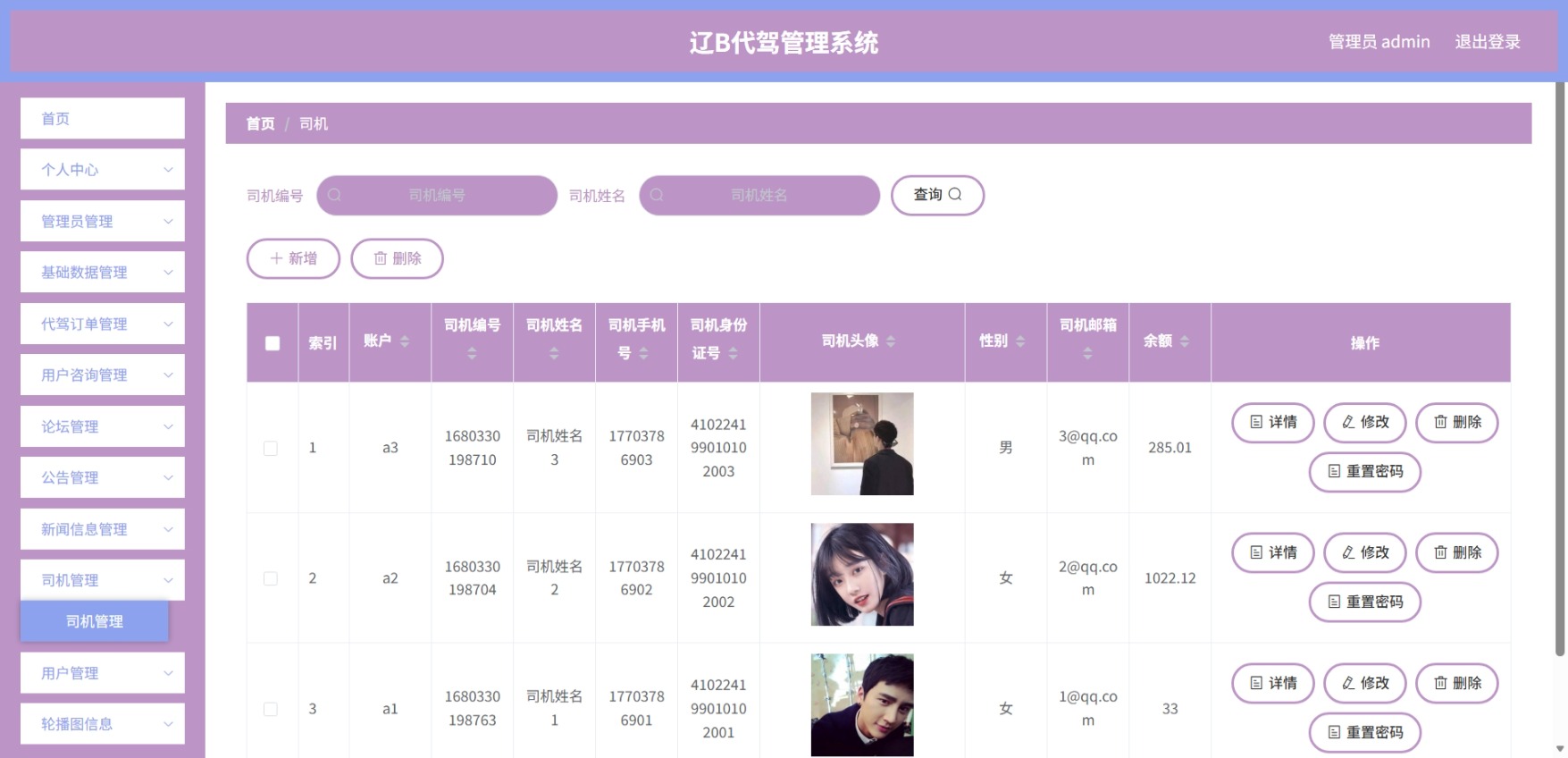The width and height of the screenshot is (1568, 758).
Task: Expand 论坛管理 sidebar menu
Action: pyautogui.click(x=103, y=426)
